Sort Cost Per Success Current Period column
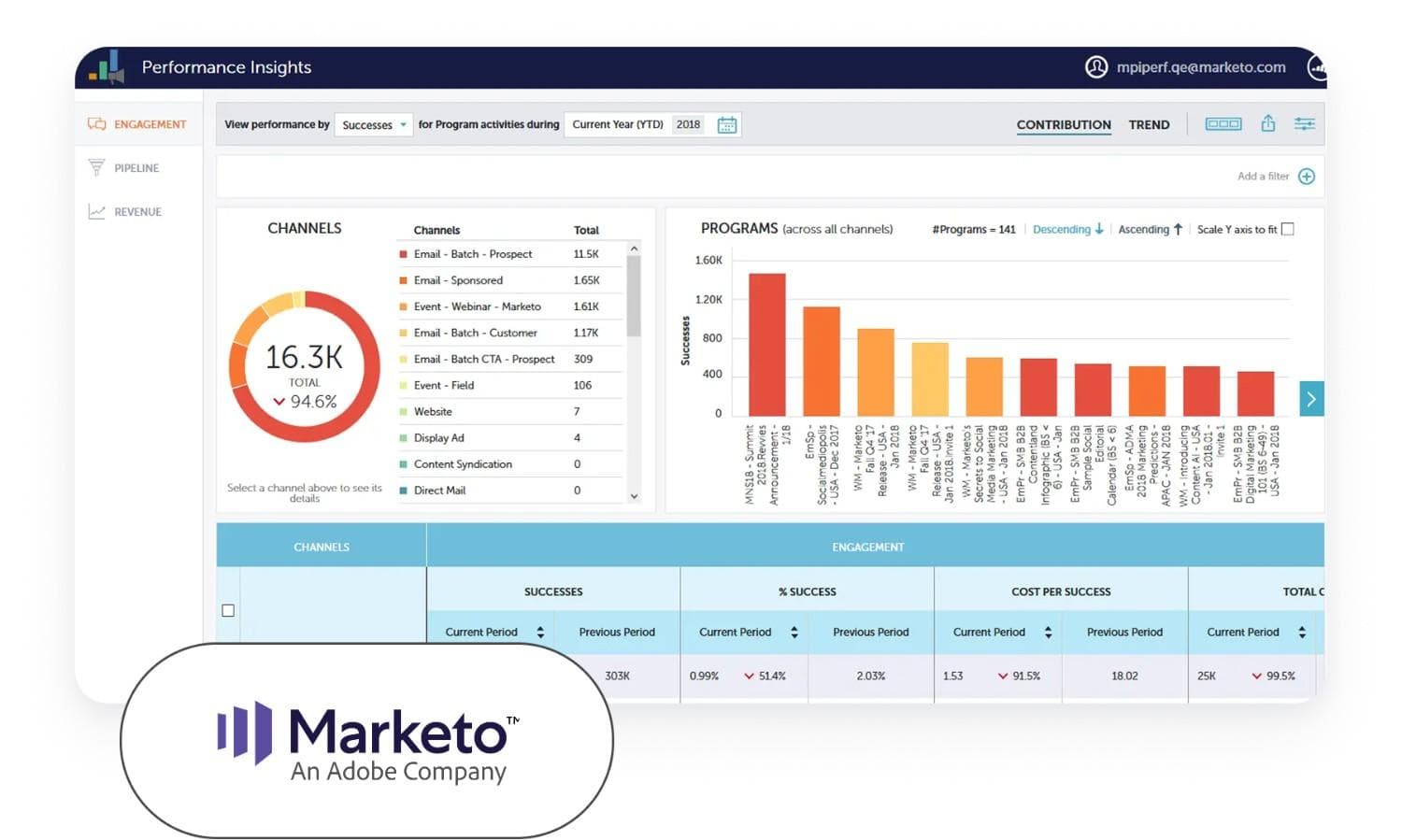The height and width of the screenshot is (840, 1402). point(1048,633)
